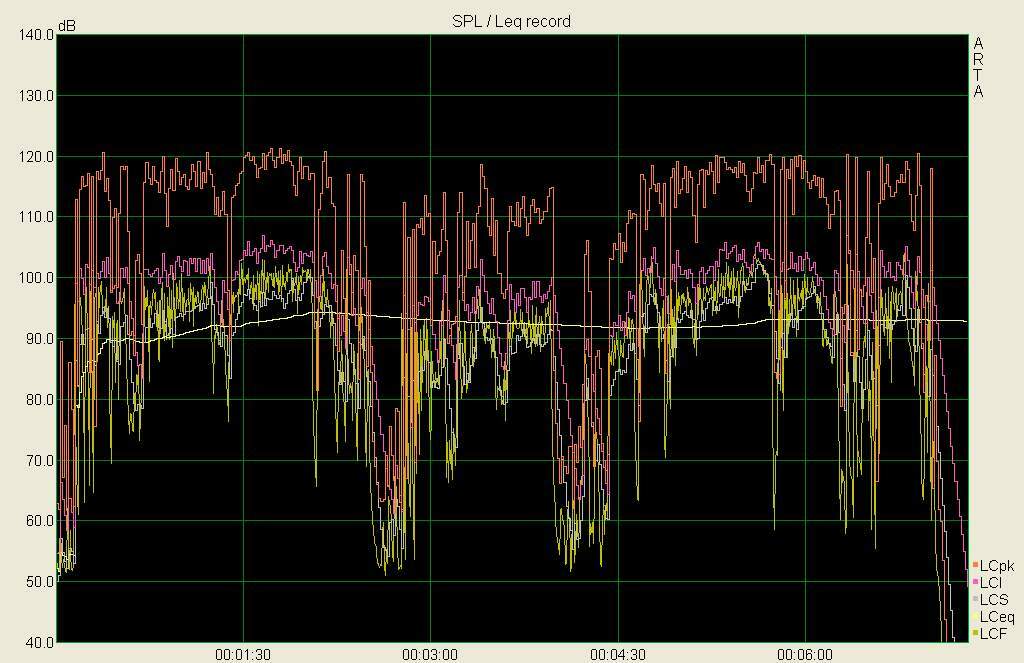Click the 50.0 y-axis value
The height and width of the screenshot is (663, 1024).
click(39, 581)
